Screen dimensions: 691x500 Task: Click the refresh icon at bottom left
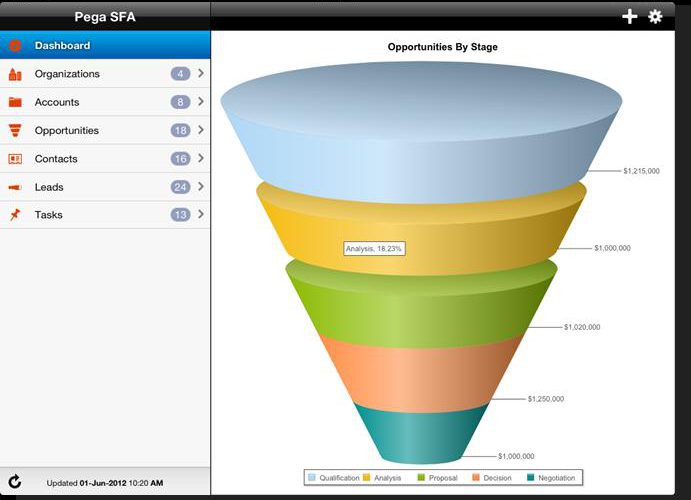(15, 482)
